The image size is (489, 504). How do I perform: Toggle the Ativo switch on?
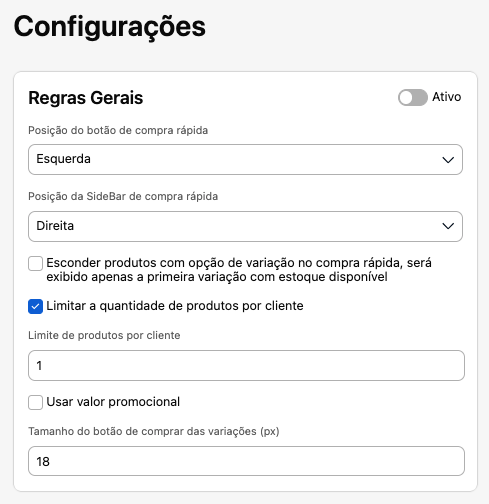tap(413, 97)
